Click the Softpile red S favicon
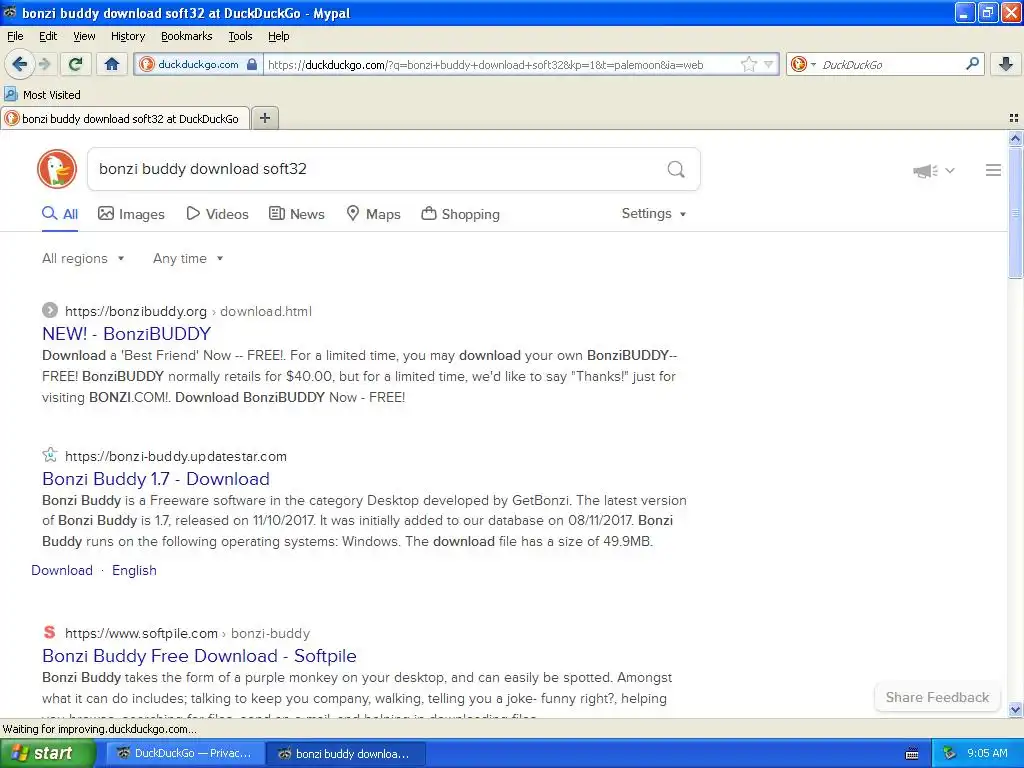1024x768 pixels. [50, 632]
